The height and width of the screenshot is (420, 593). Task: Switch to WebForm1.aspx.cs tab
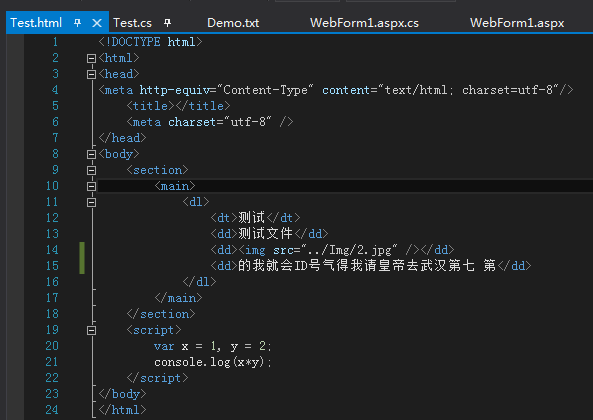coord(364,23)
